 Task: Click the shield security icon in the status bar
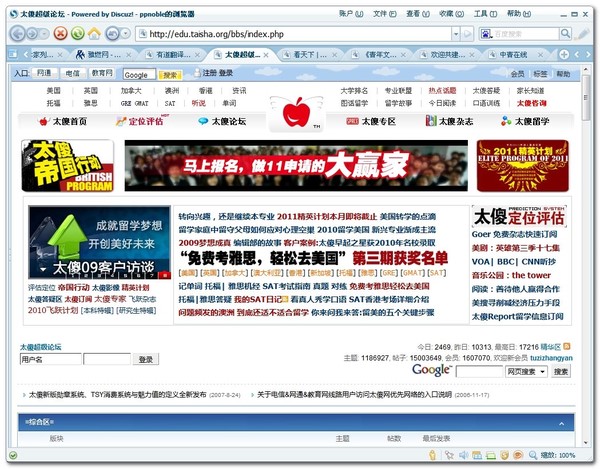(505, 455)
